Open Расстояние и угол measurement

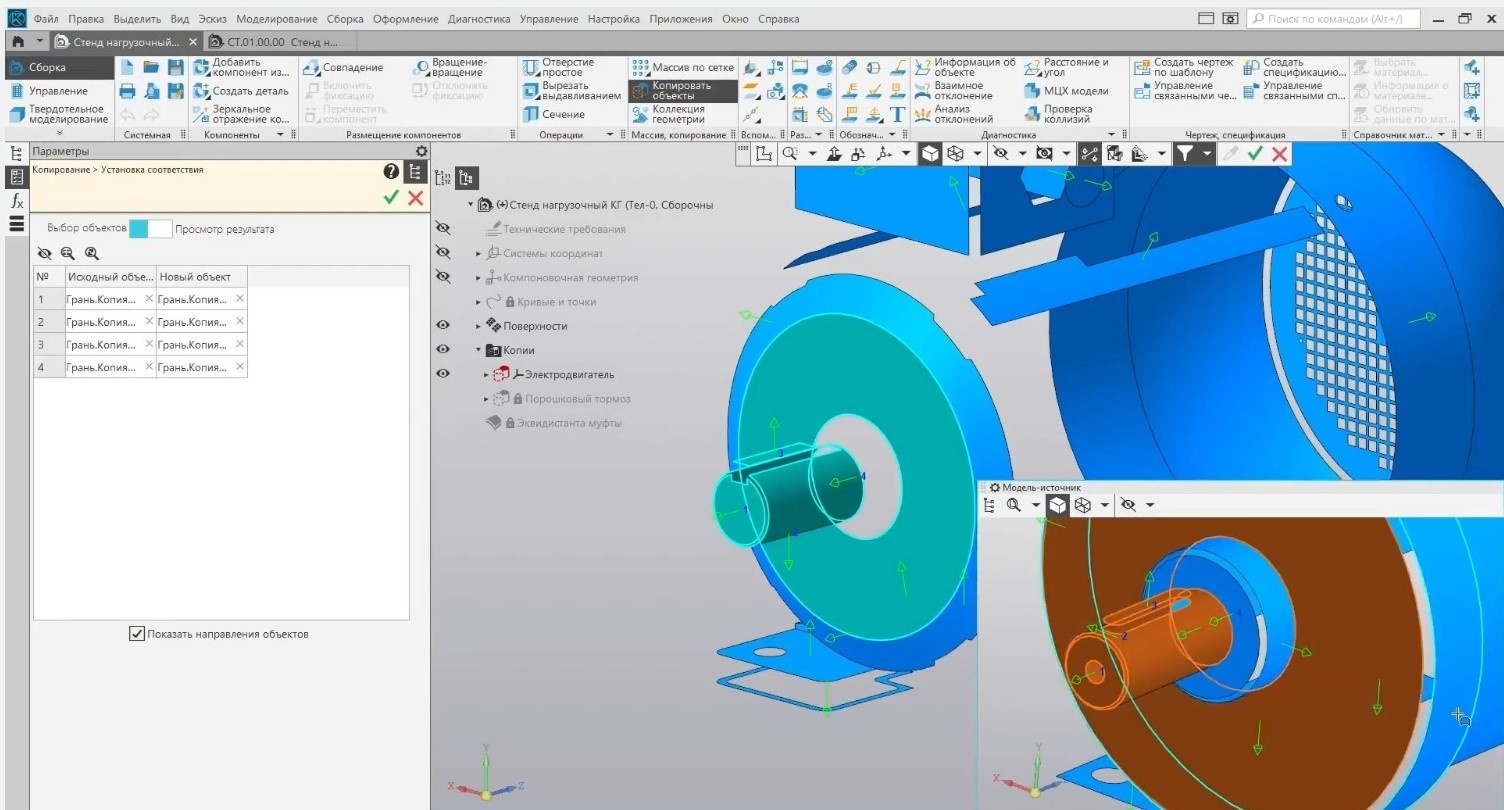(x=1067, y=67)
